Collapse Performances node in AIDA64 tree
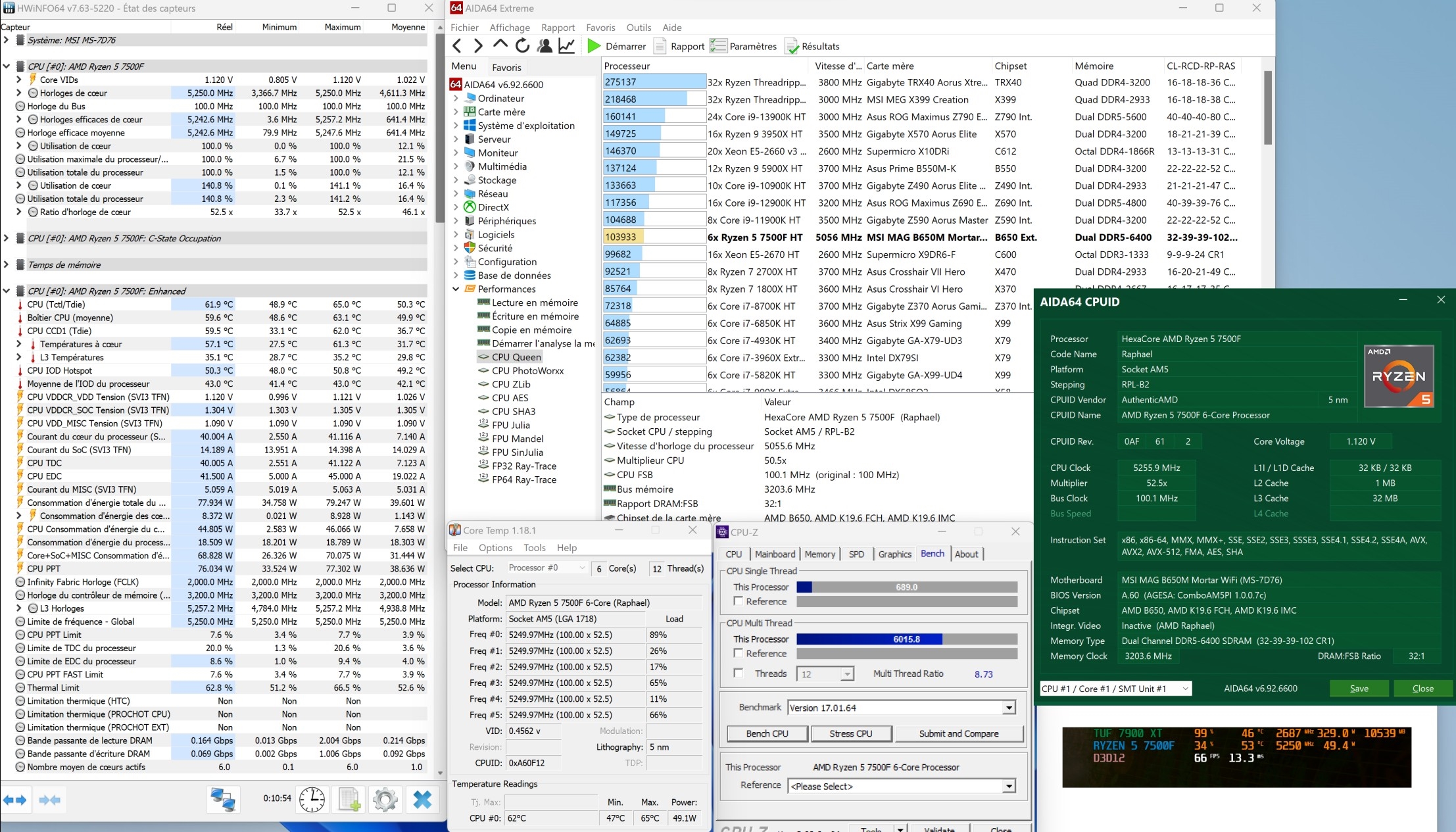Viewport: 1456px width, 832px height. coord(456,289)
